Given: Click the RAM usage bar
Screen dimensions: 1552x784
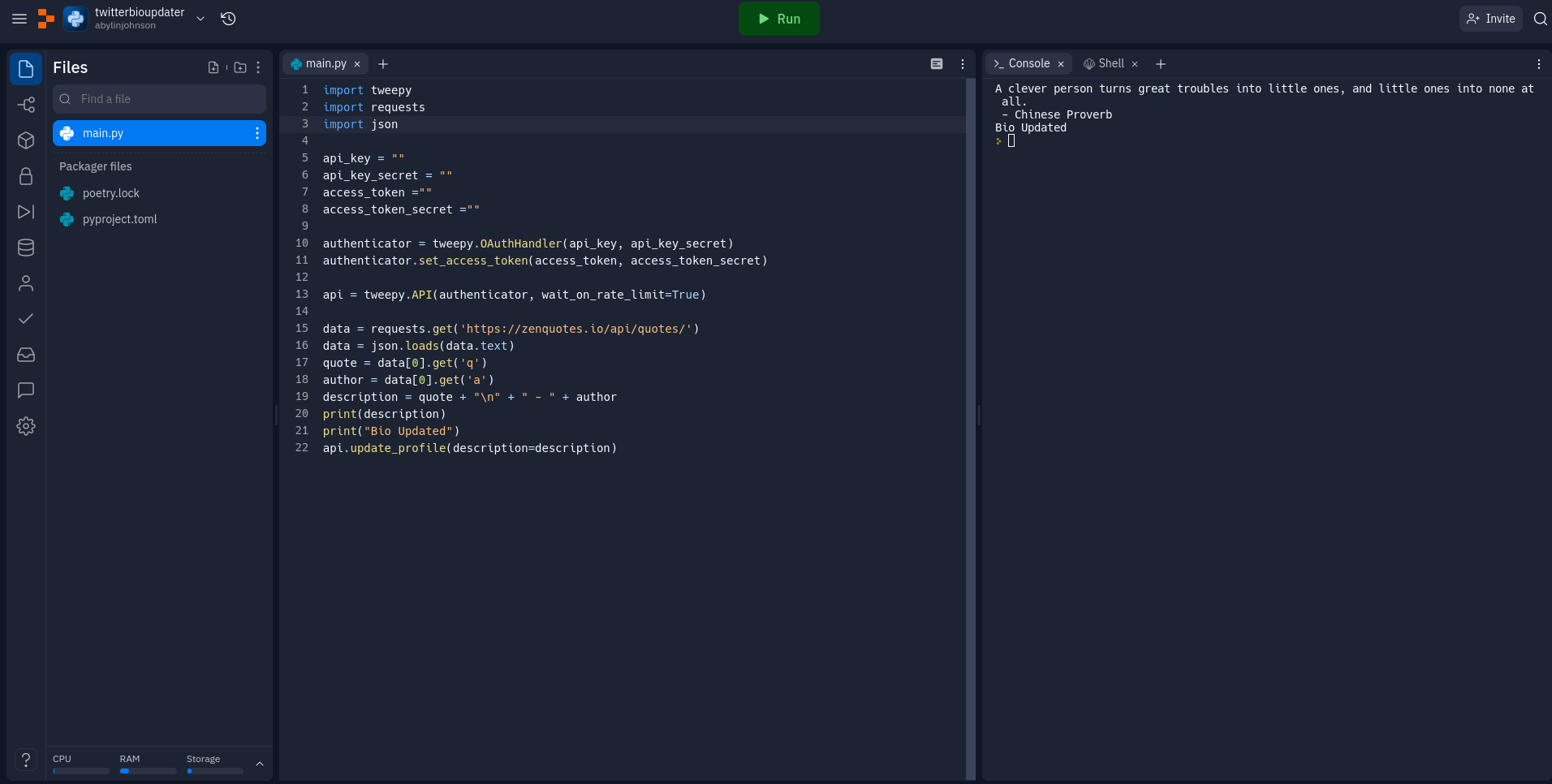Looking at the screenshot, I should tap(148, 771).
